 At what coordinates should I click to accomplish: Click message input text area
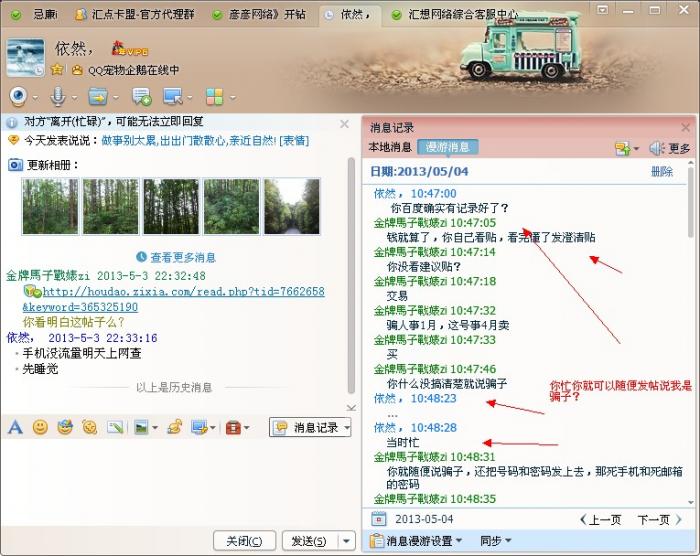point(179,482)
